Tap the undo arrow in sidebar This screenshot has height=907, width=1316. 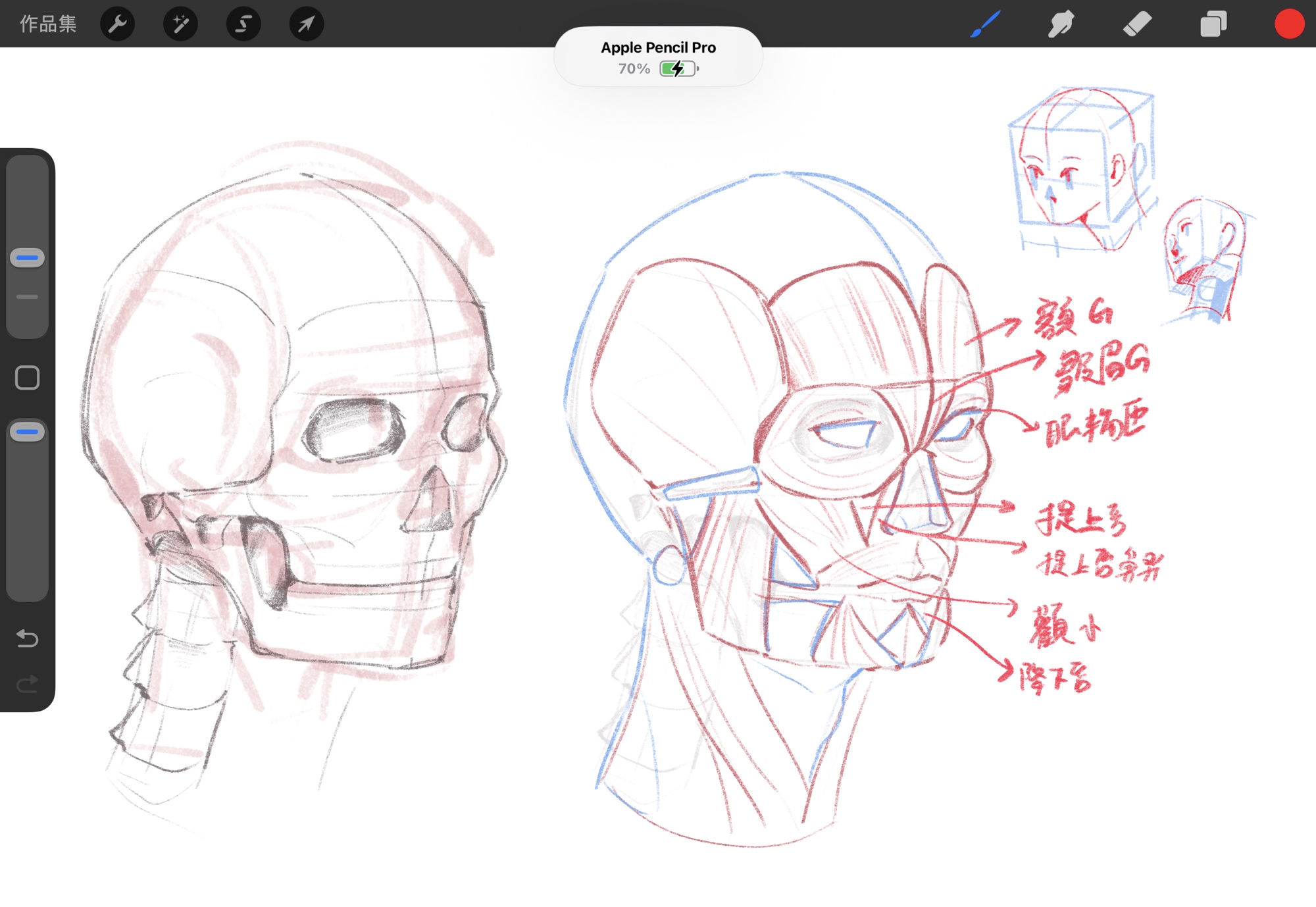tap(27, 638)
